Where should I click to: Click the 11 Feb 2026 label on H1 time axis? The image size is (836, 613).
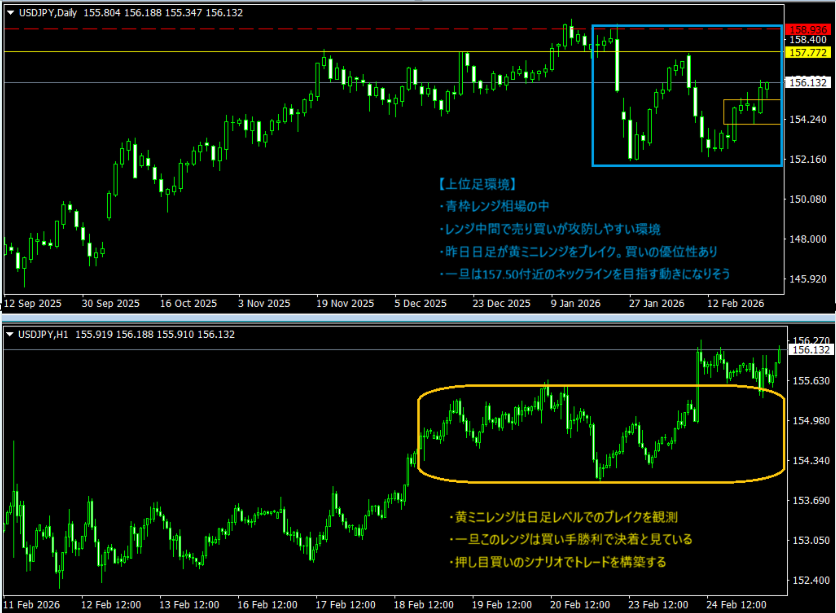31,605
